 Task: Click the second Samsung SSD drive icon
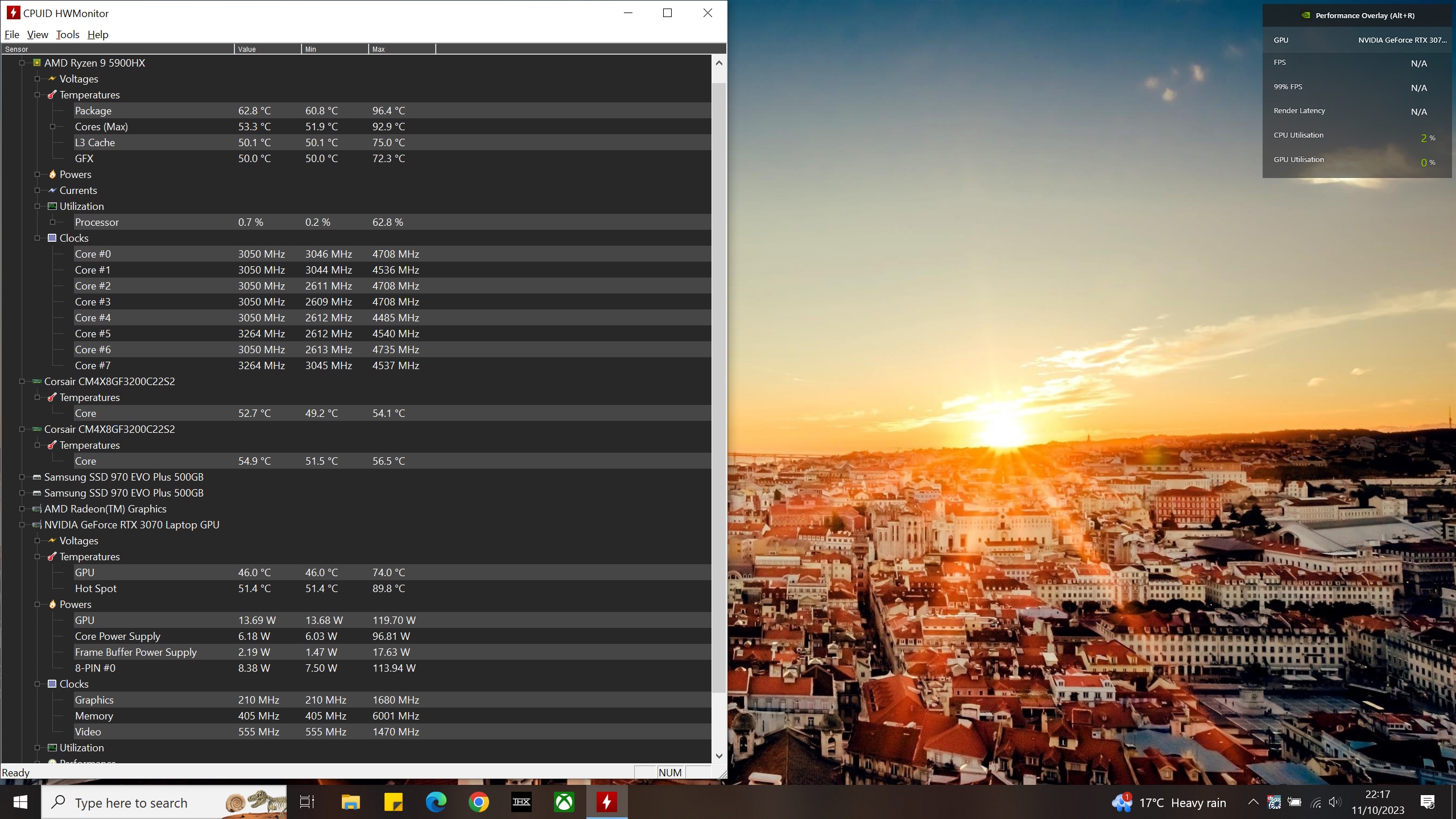click(x=37, y=493)
